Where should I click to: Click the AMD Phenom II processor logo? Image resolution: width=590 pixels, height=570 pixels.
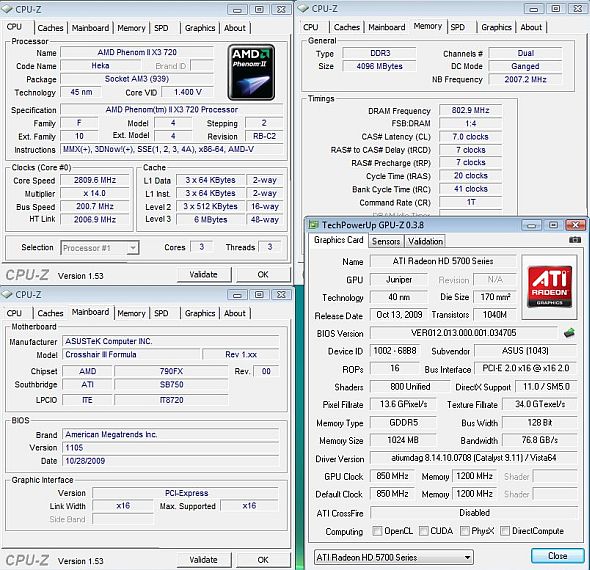pos(251,72)
